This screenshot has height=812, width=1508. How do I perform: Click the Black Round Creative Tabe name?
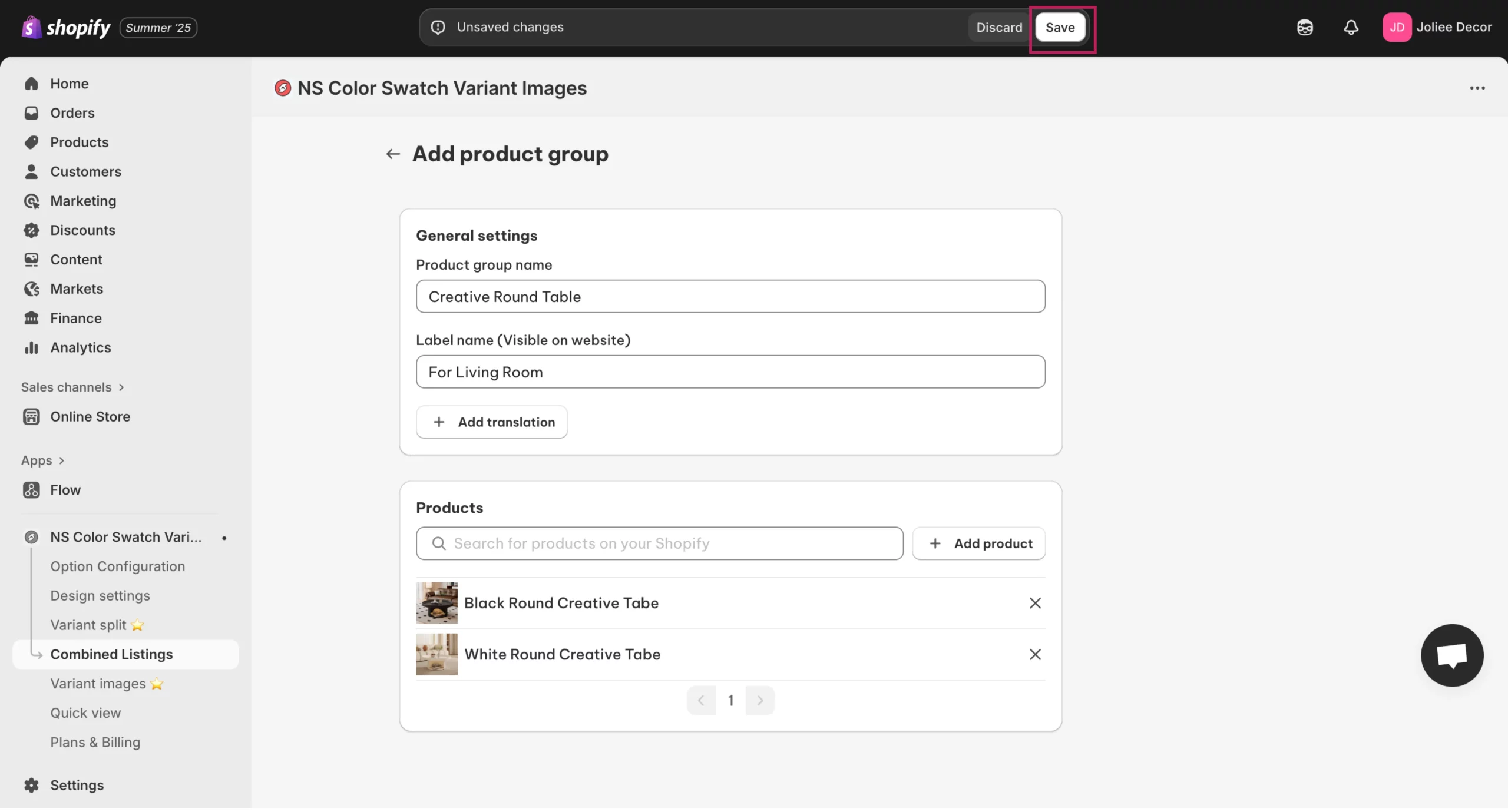coord(561,604)
